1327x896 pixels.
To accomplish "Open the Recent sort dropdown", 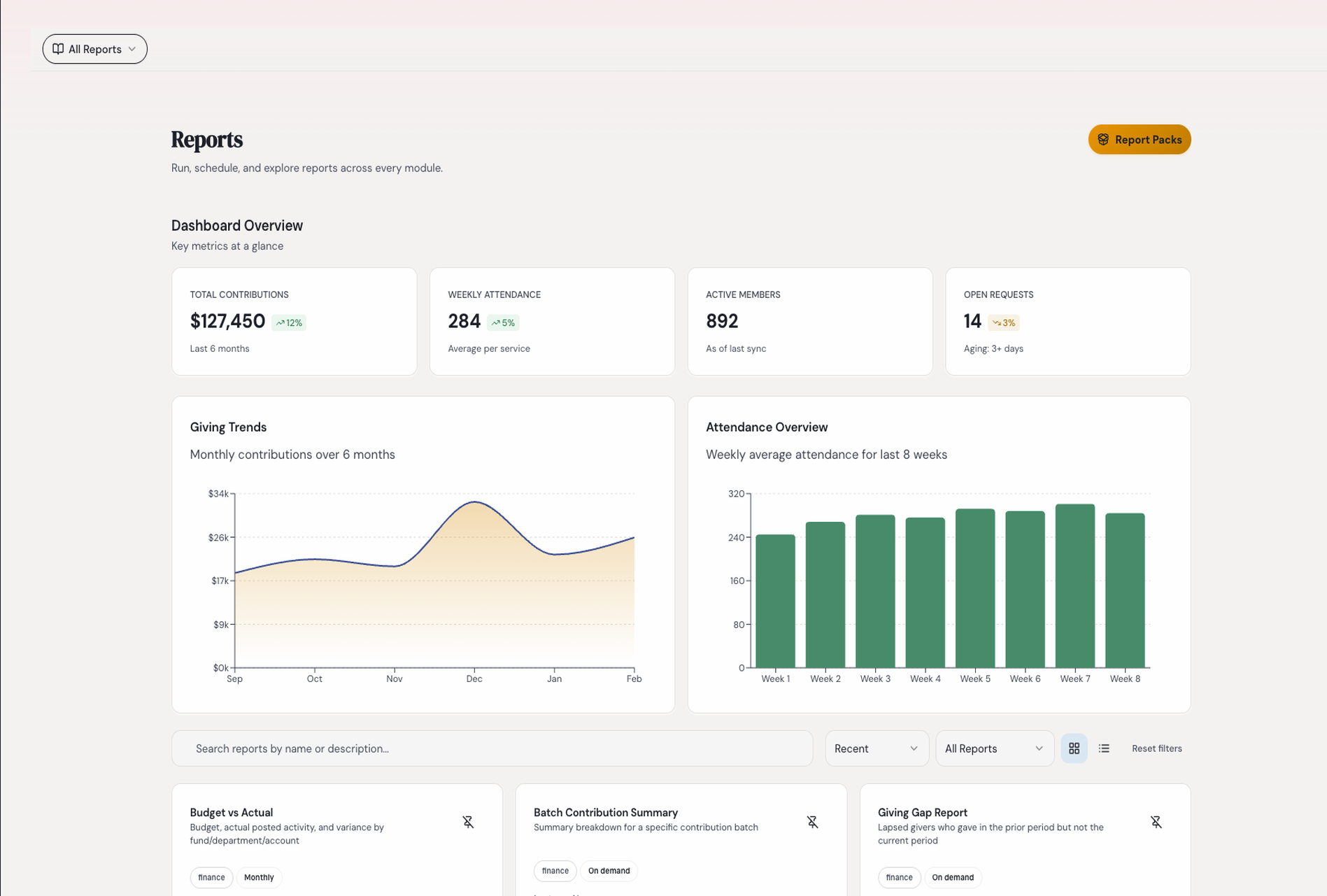I will [x=877, y=748].
